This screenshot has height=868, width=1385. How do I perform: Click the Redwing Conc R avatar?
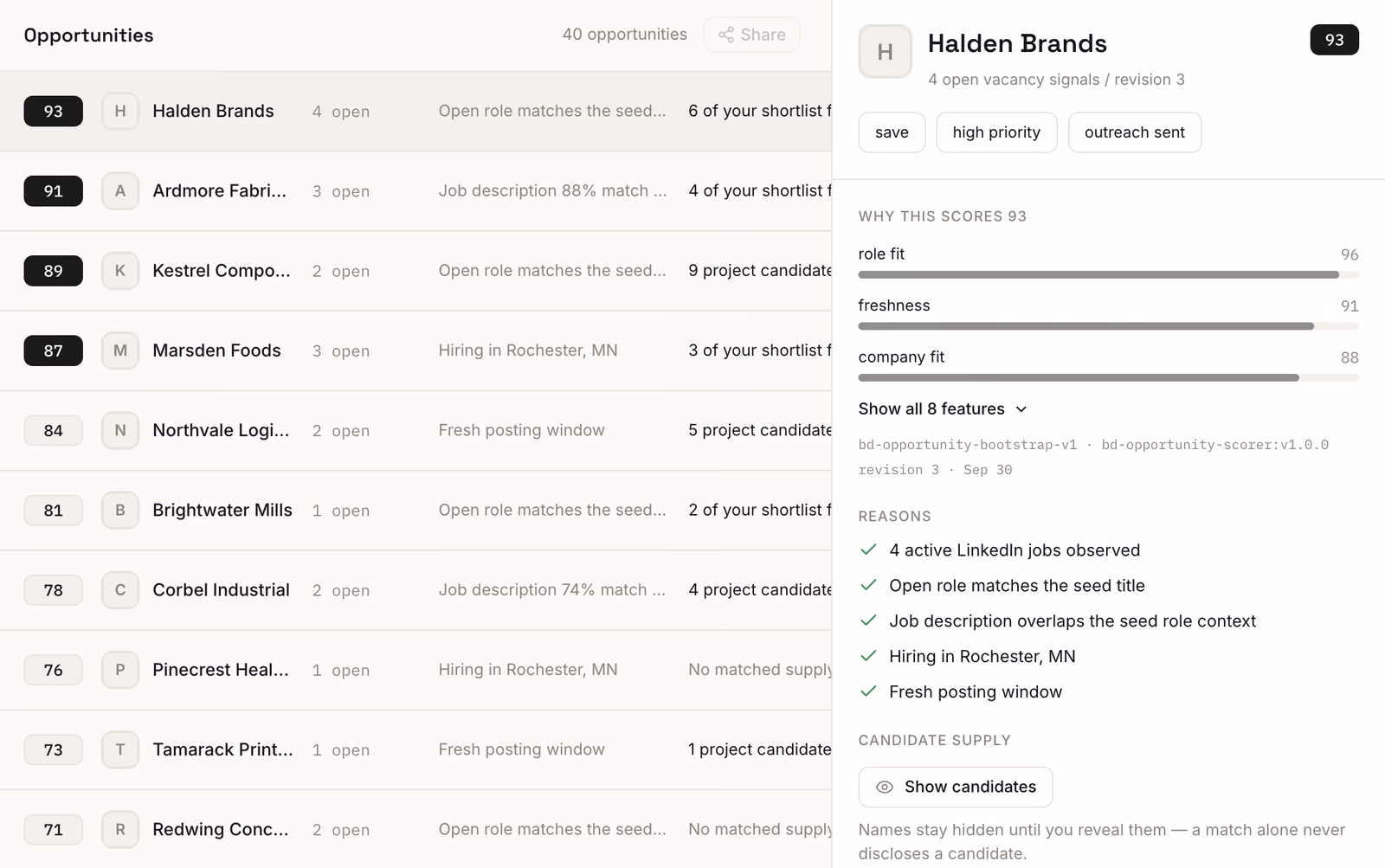120,829
